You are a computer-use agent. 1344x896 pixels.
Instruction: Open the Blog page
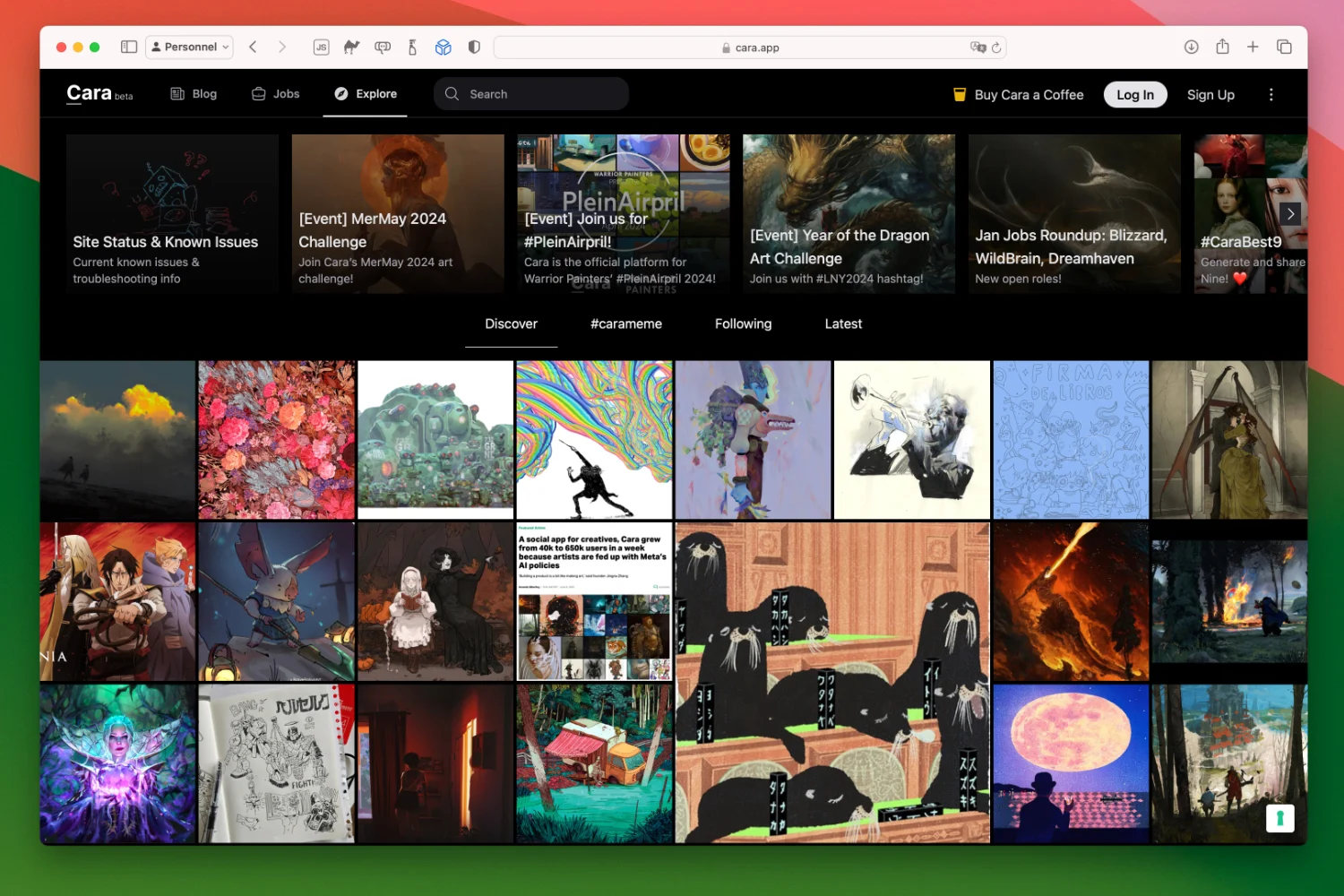[x=194, y=94]
